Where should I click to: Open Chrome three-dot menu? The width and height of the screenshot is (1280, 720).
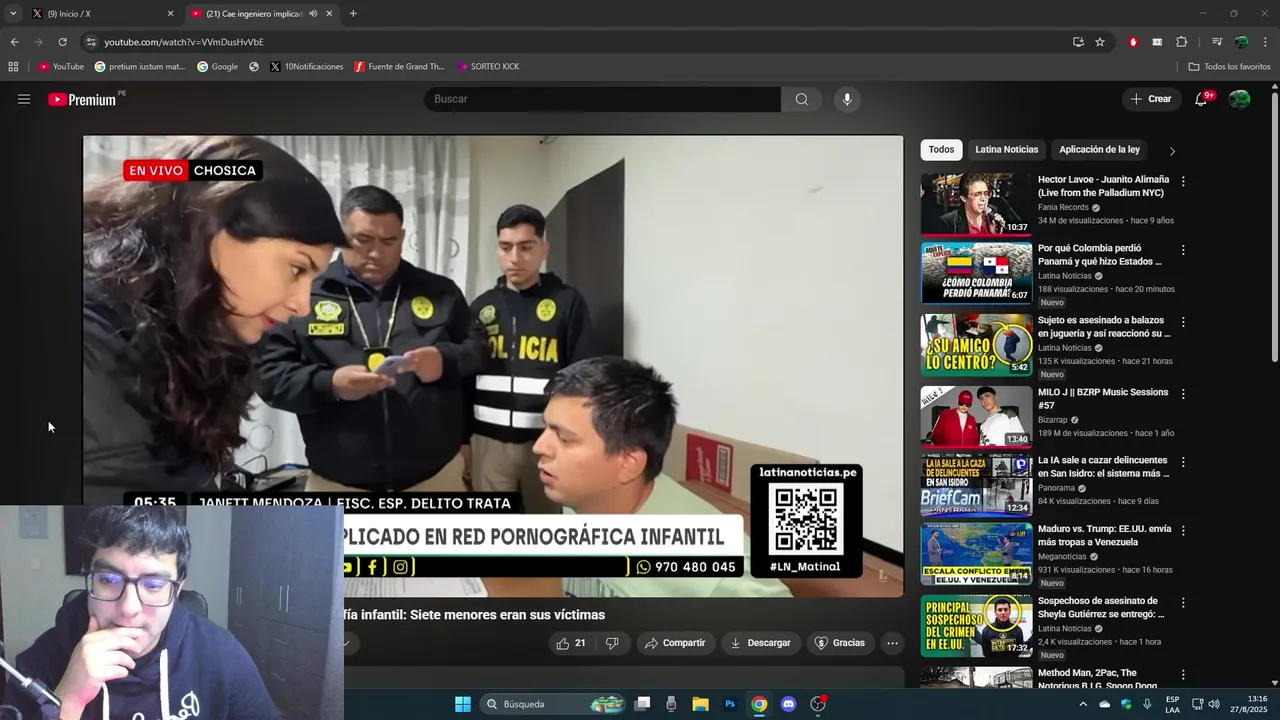coord(1266,42)
